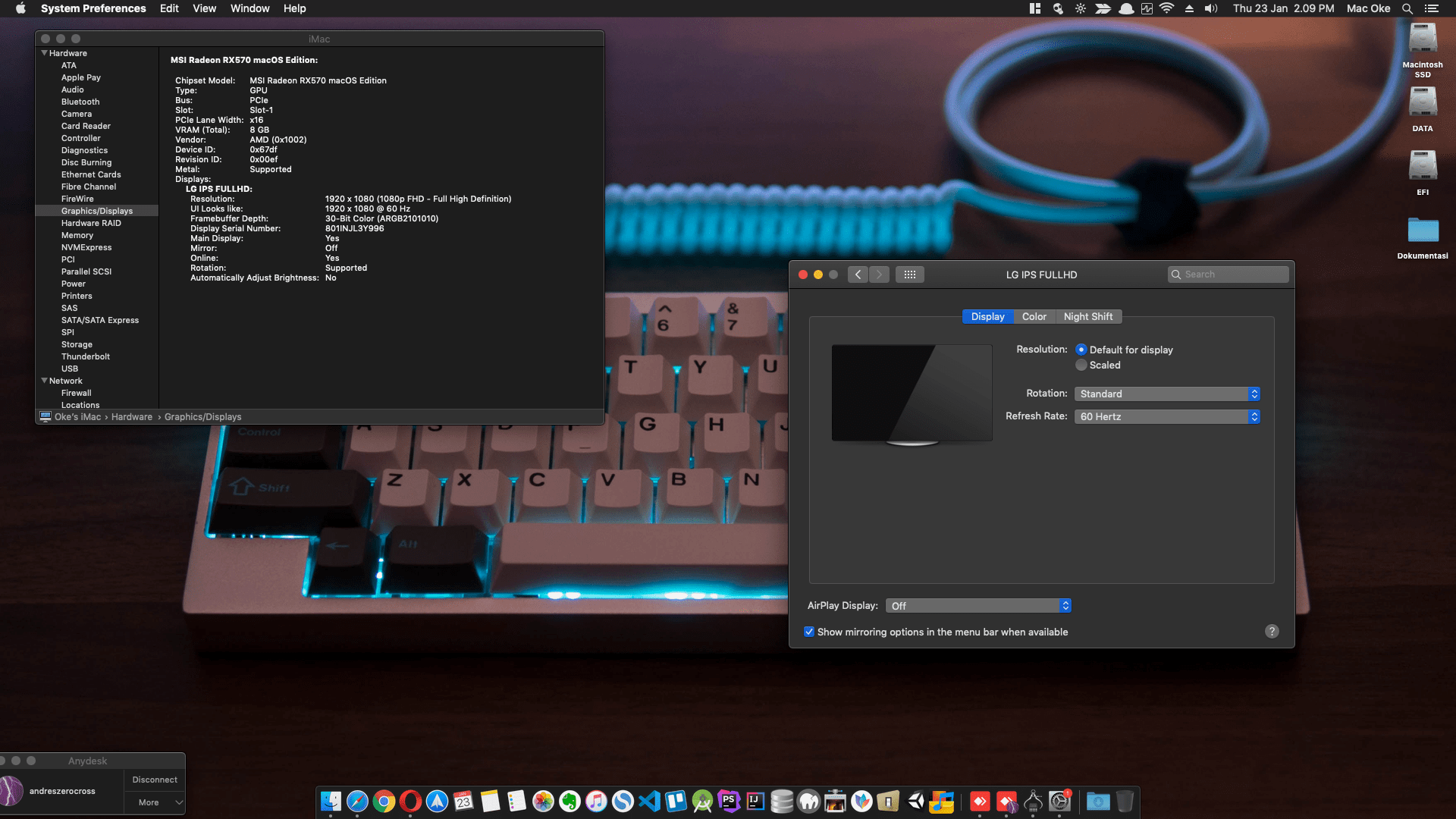Image resolution: width=1456 pixels, height=819 pixels.
Task: Open the Downloads folder in the dock
Action: [1097, 801]
